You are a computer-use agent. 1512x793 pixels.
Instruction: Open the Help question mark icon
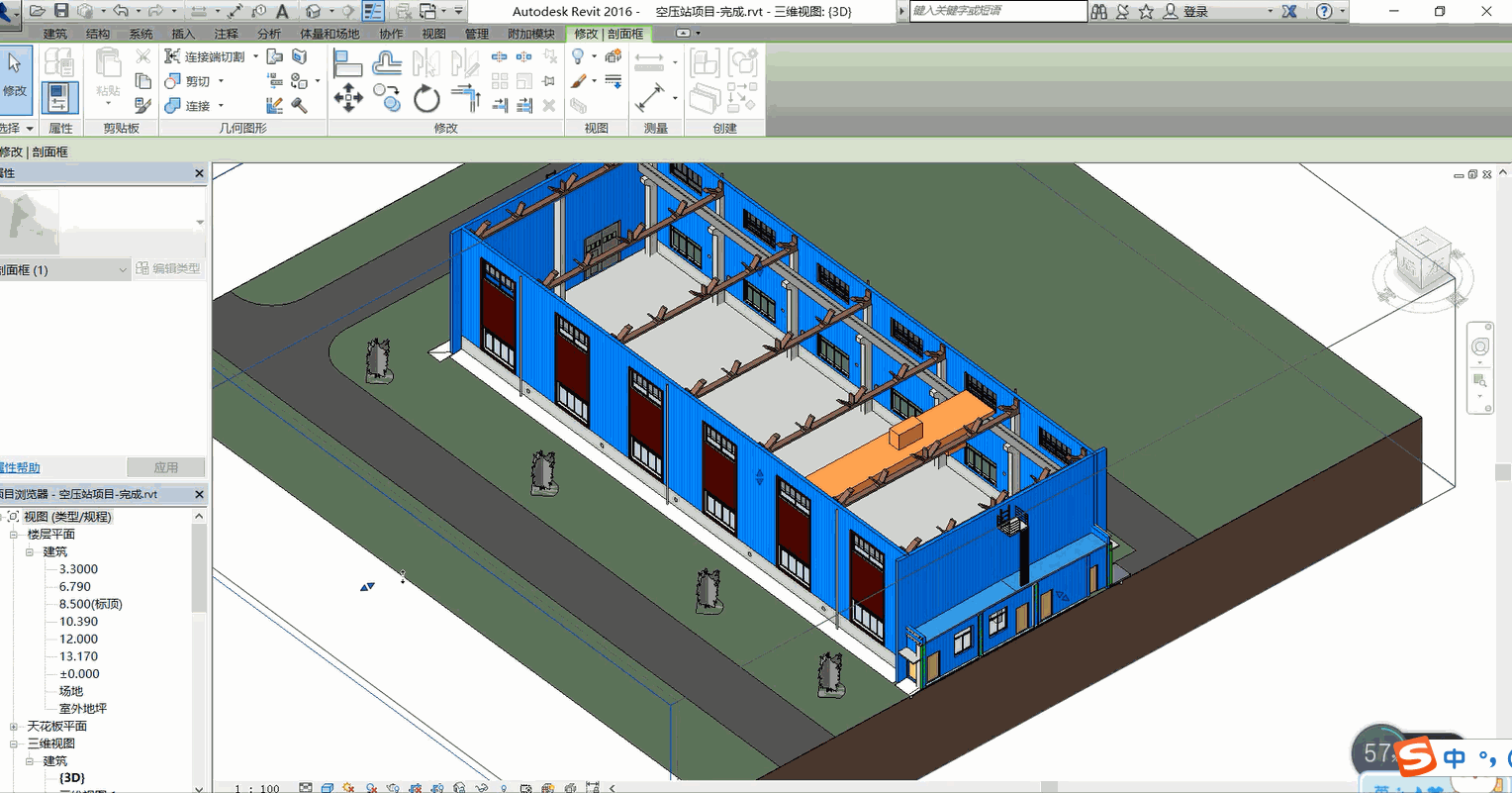1324,11
